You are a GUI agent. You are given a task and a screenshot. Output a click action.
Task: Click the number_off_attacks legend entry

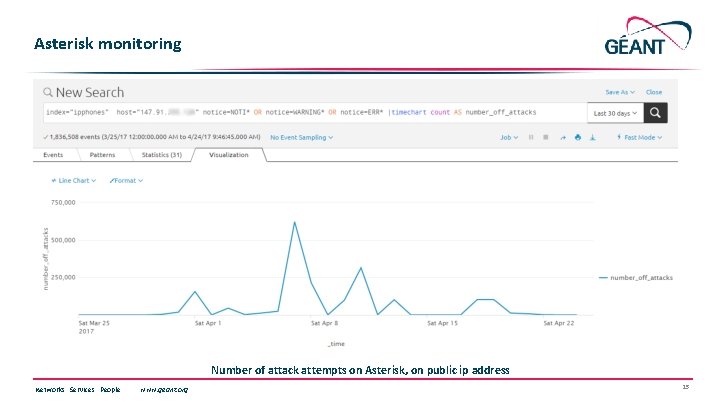[636, 277]
